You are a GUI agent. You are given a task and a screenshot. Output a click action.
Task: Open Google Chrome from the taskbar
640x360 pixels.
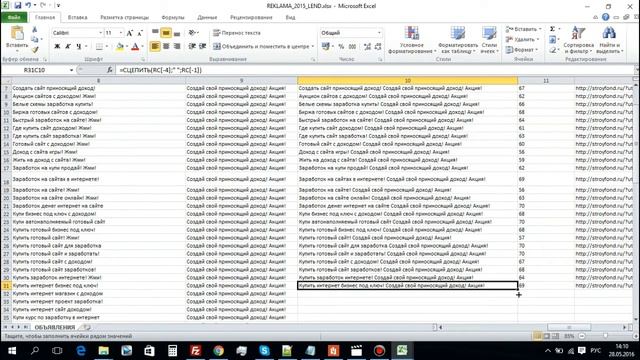point(218,351)
